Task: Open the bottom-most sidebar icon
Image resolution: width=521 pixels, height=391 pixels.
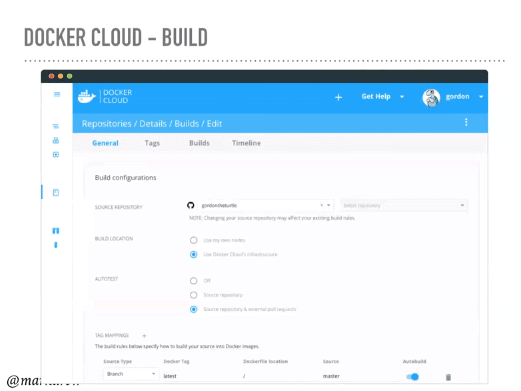Action: (x=56, y=245)
